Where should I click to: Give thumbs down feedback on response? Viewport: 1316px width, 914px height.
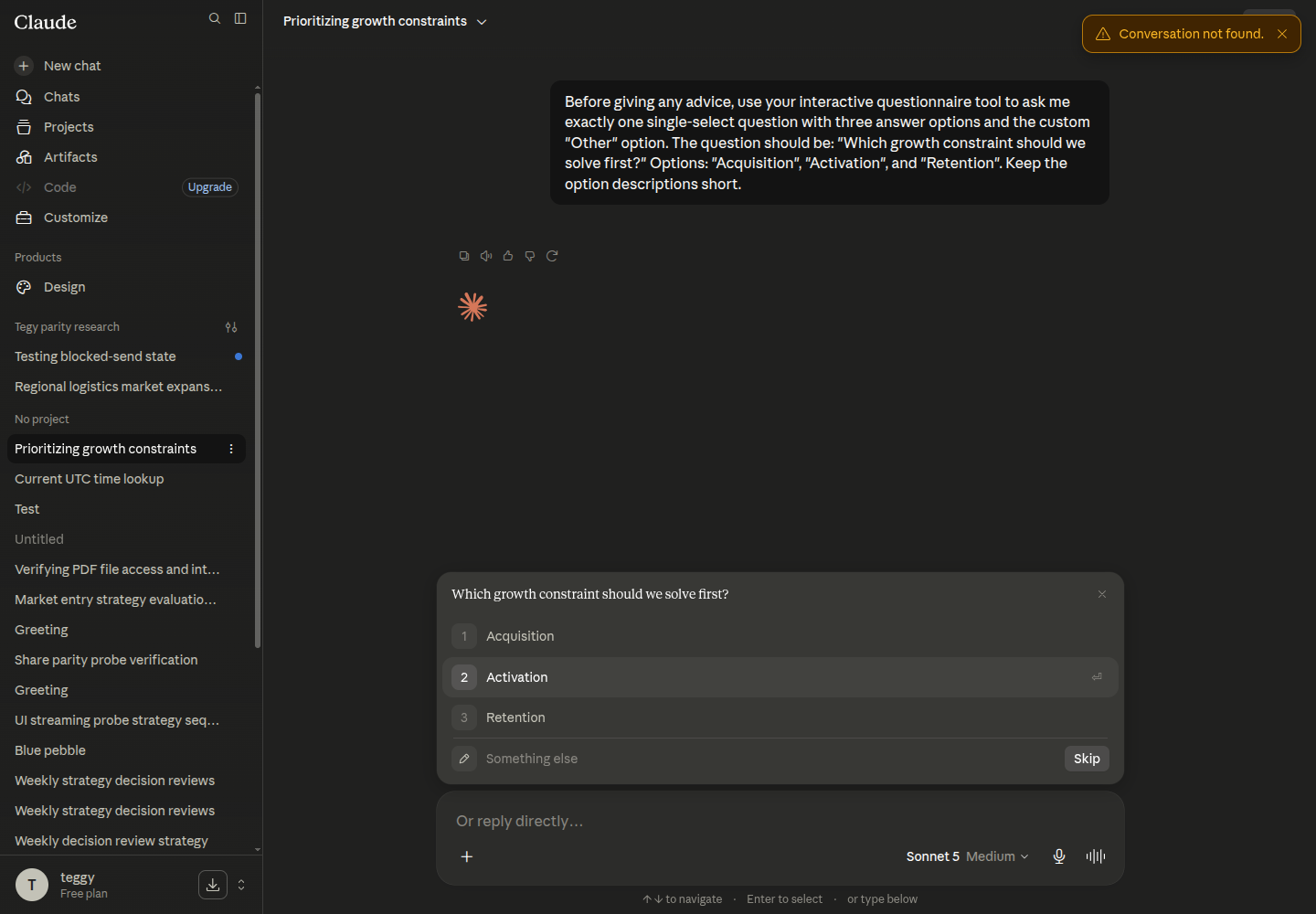coord(530,256)
